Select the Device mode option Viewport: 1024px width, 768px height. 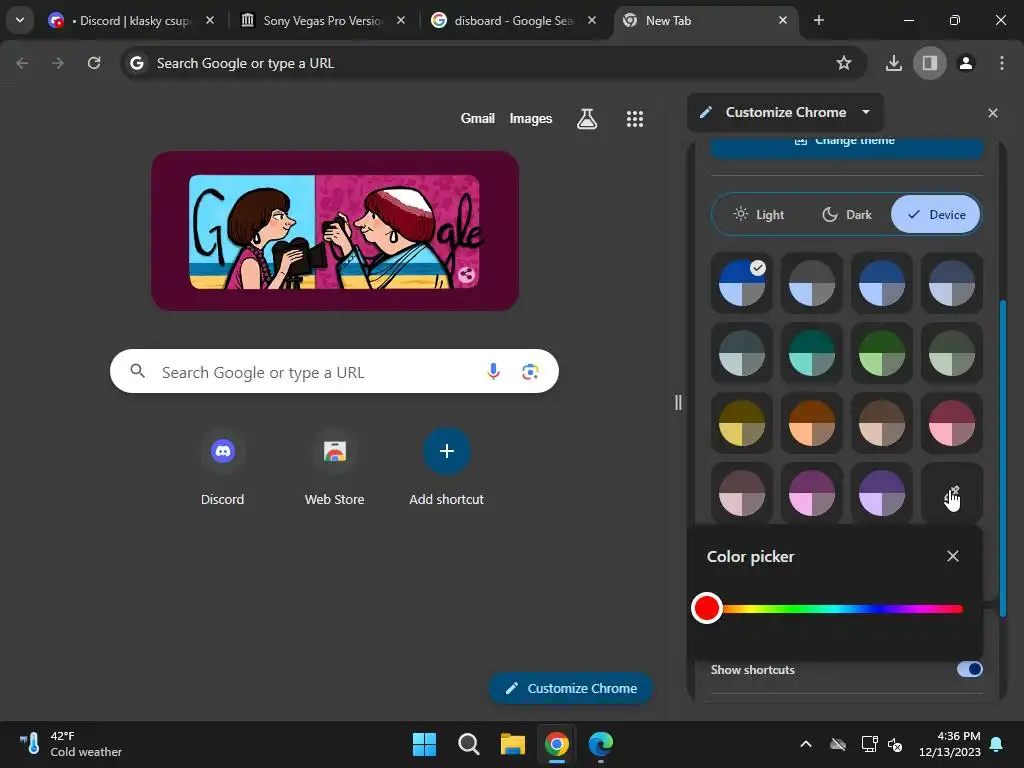[935, 214]
